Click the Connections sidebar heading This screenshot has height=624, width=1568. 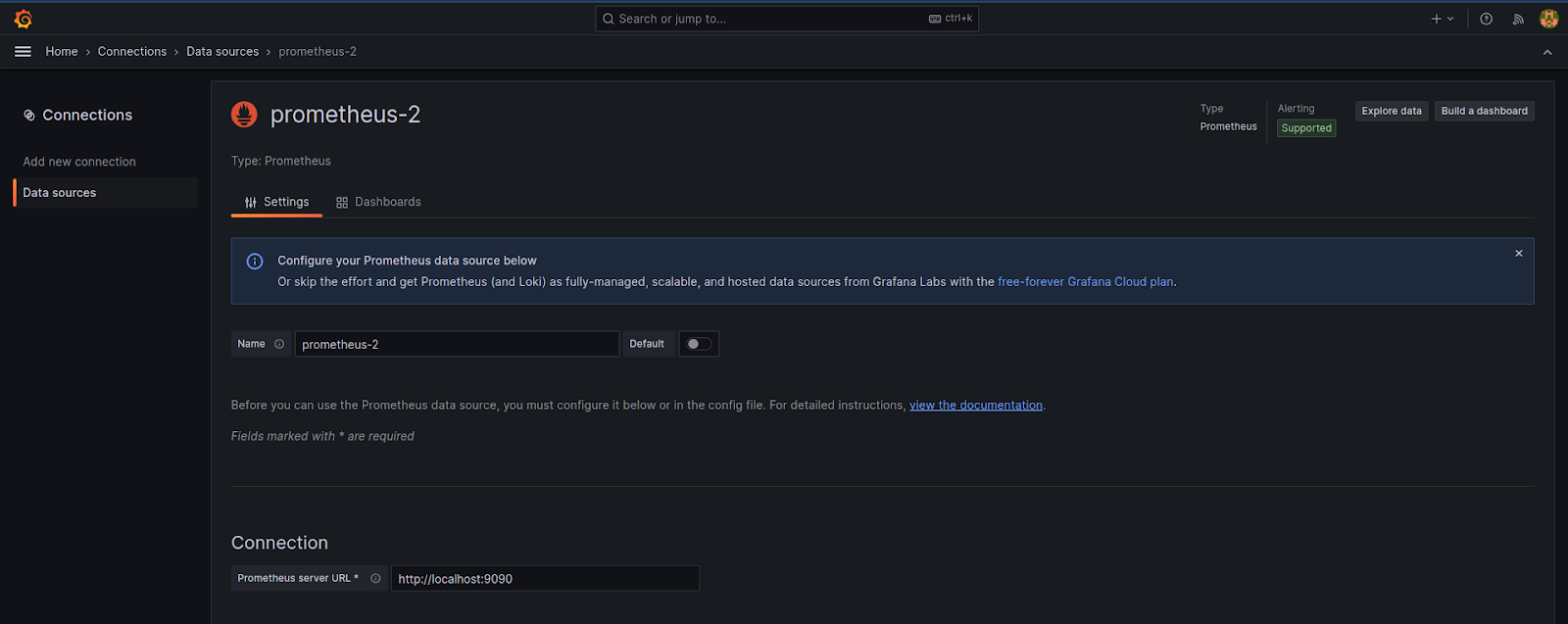(87, 115)
